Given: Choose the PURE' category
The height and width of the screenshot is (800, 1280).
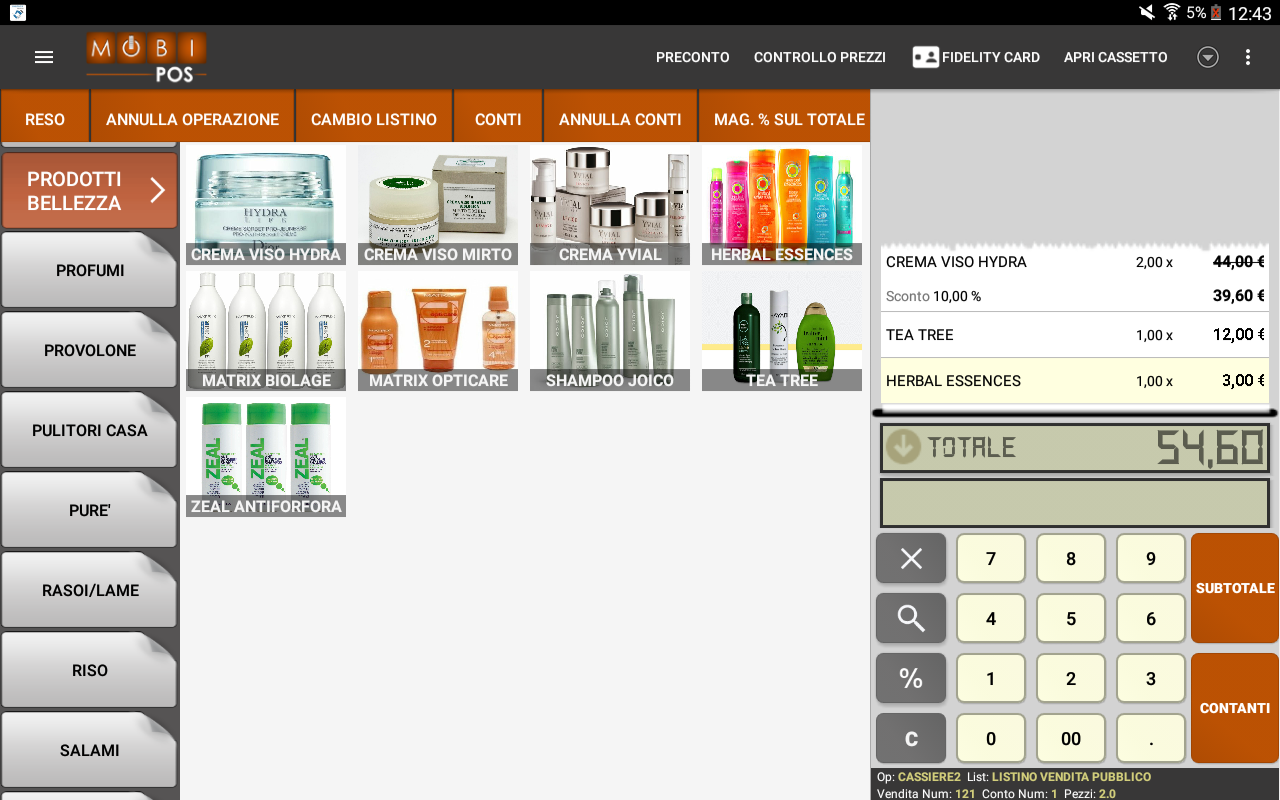Looking at the screenshot, I should pyautogui.click(x=89, y=510).
